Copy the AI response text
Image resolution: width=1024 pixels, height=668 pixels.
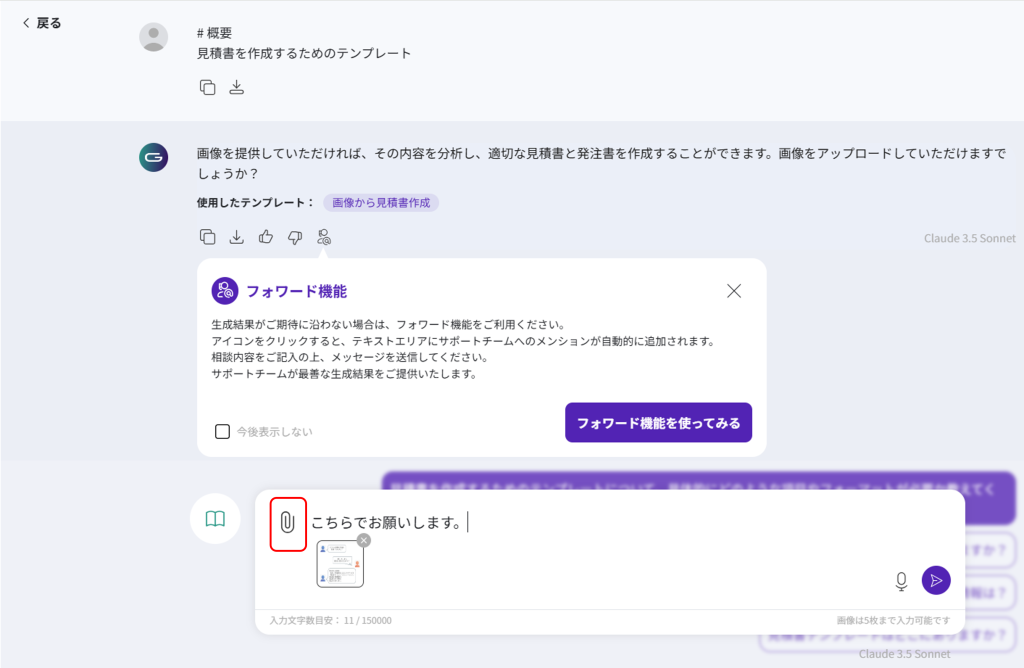coord(208,237)
